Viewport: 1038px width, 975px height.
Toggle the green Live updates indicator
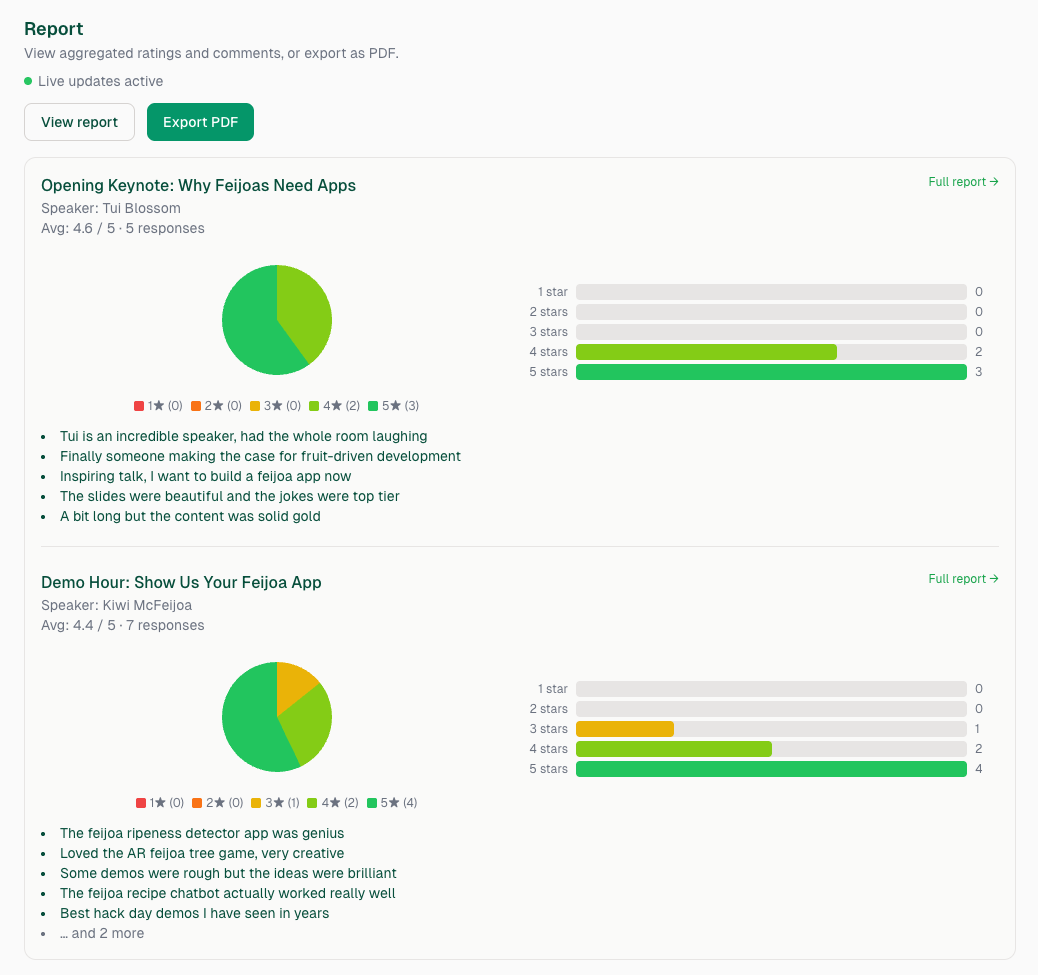27,81
